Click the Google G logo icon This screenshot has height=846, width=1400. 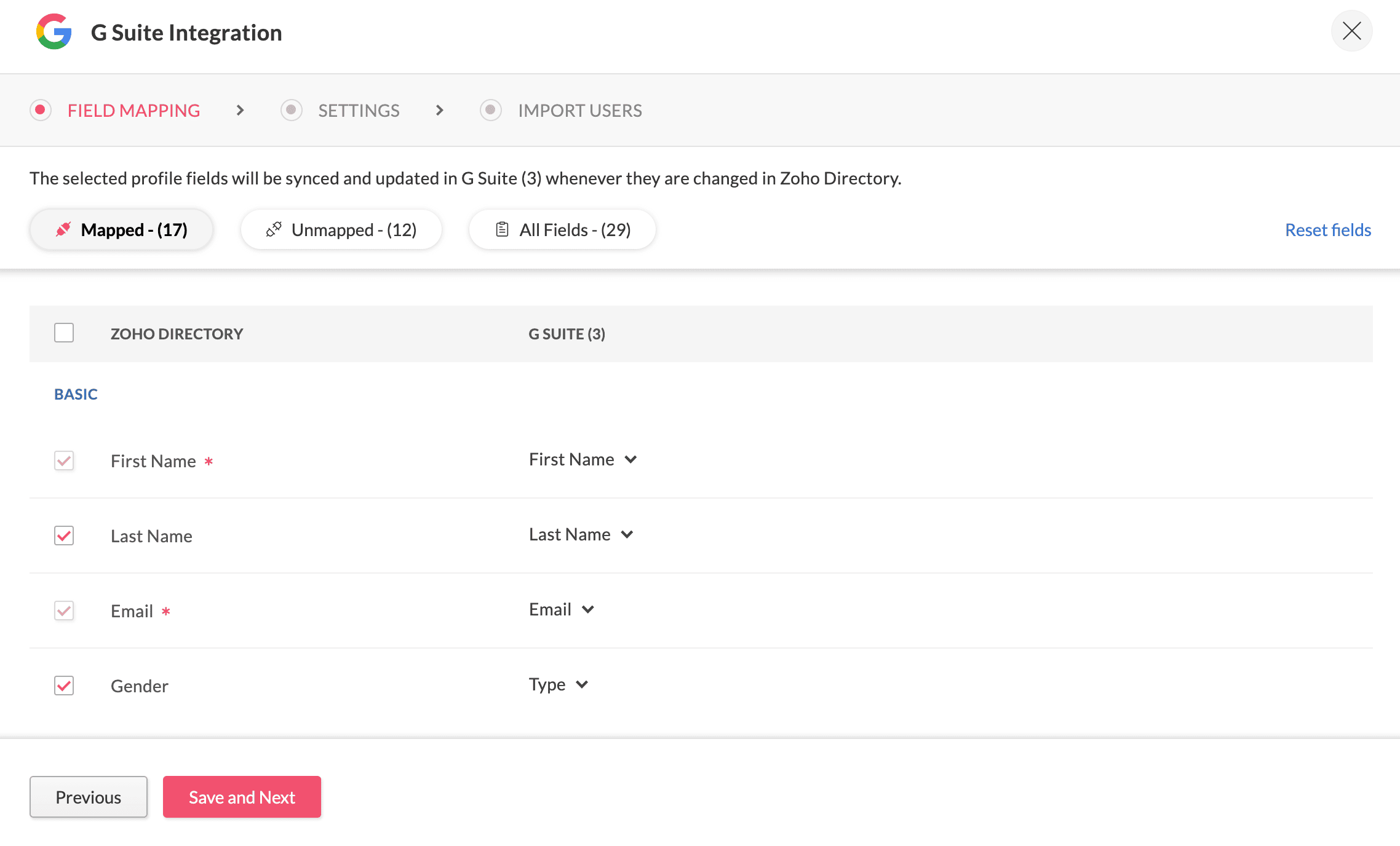coord(54,31)
